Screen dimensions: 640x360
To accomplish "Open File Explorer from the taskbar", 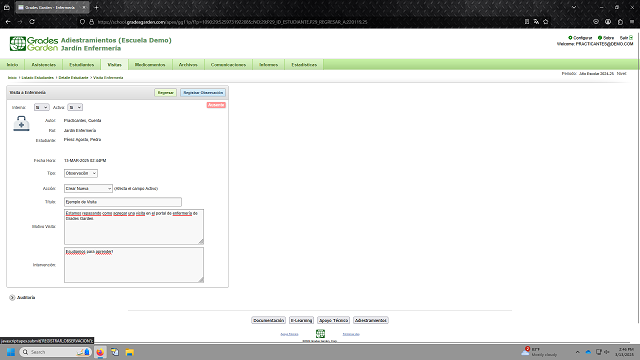I will point(130,352).
